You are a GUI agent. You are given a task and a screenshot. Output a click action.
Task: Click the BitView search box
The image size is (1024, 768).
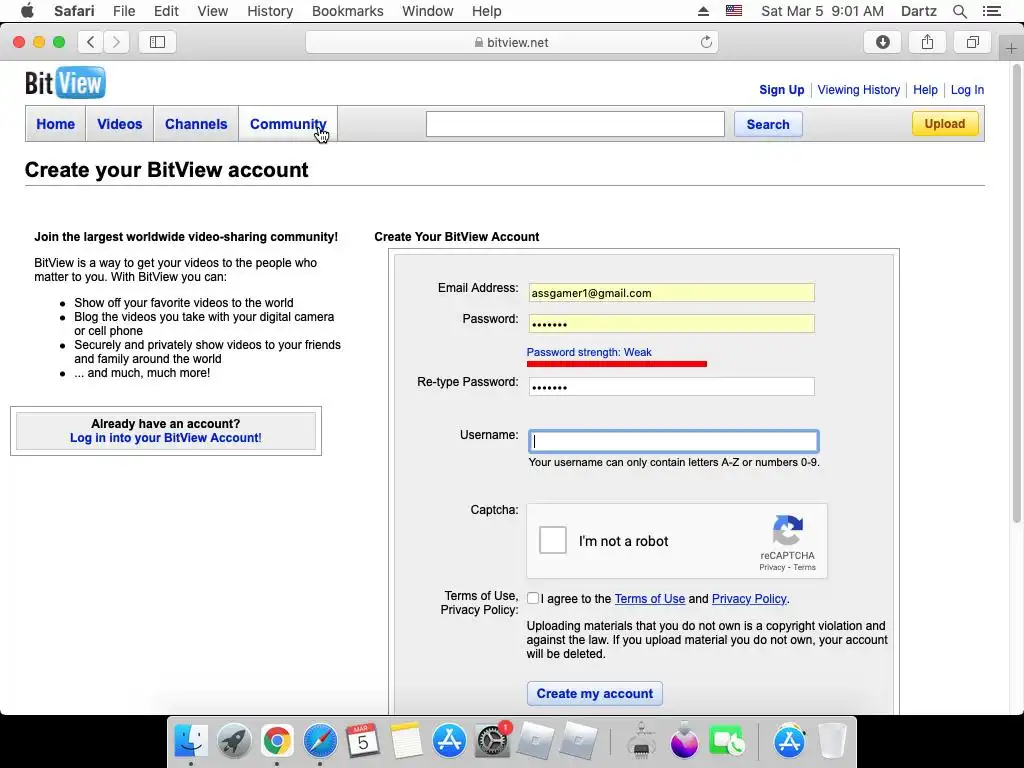point(575,124)
